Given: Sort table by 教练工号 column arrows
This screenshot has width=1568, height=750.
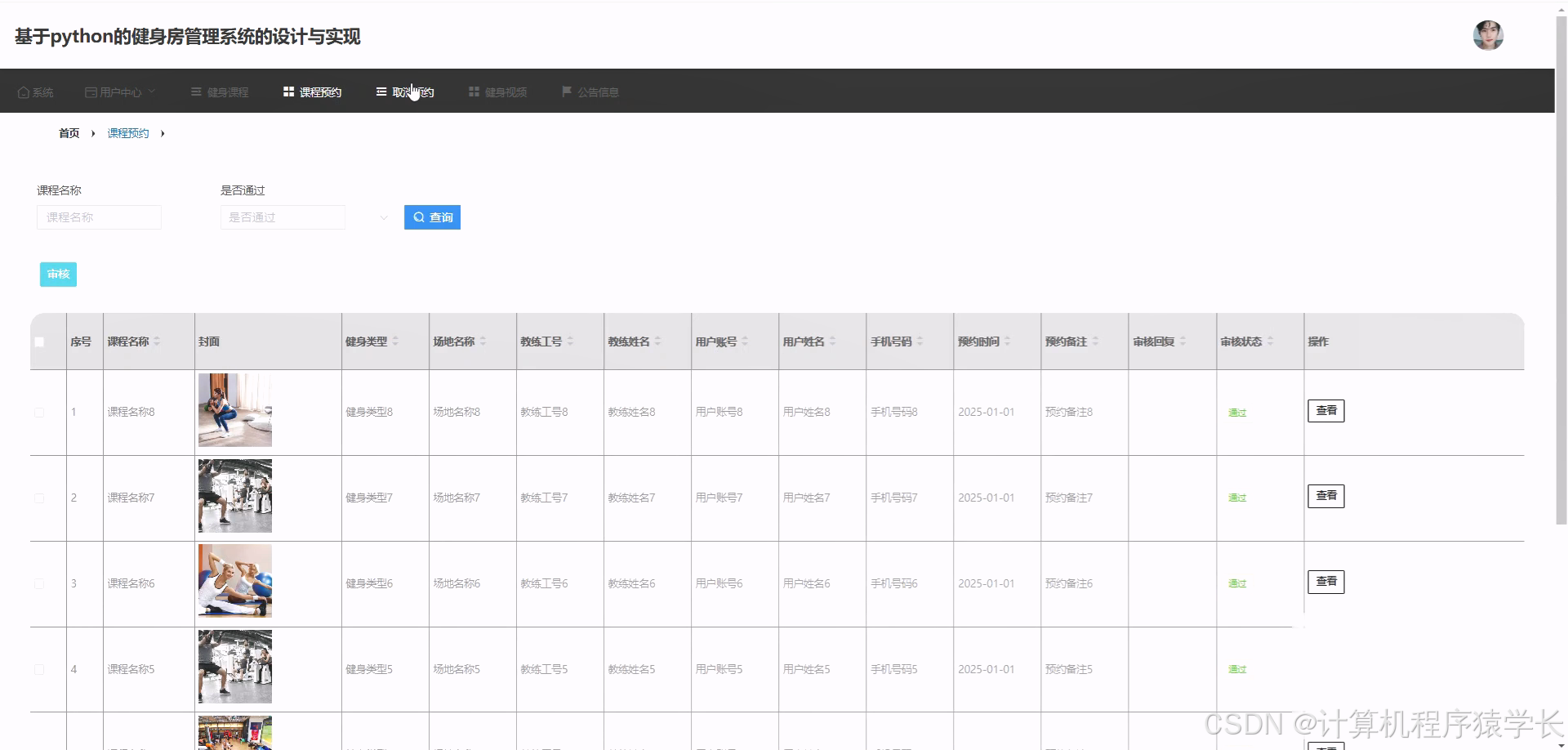Looking at the screenshot, I should 570,342.
